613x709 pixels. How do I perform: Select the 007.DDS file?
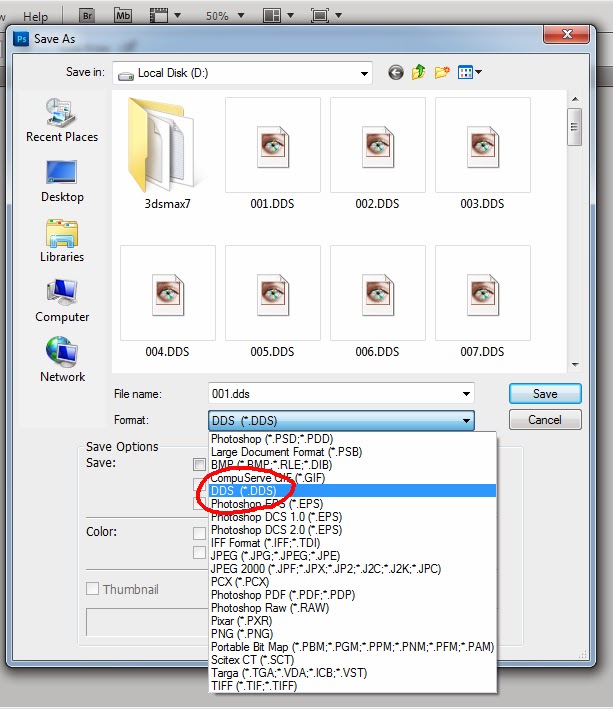pyautogui.click(x=482, y=302)
